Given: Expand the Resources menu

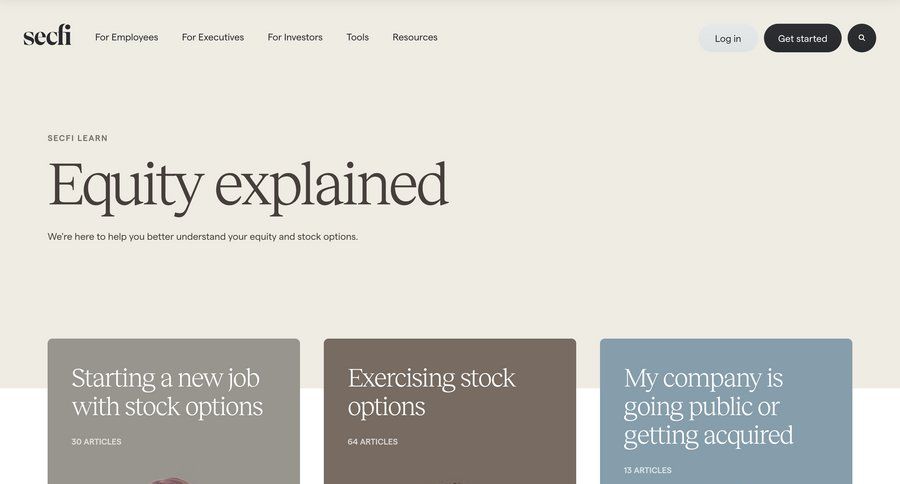Looking at the screenshot, I should pos(415,37).
